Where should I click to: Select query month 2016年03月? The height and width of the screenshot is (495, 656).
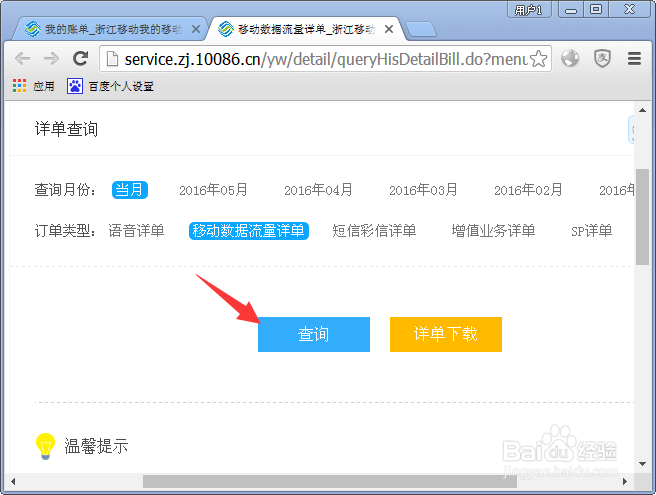click(423, 190)
